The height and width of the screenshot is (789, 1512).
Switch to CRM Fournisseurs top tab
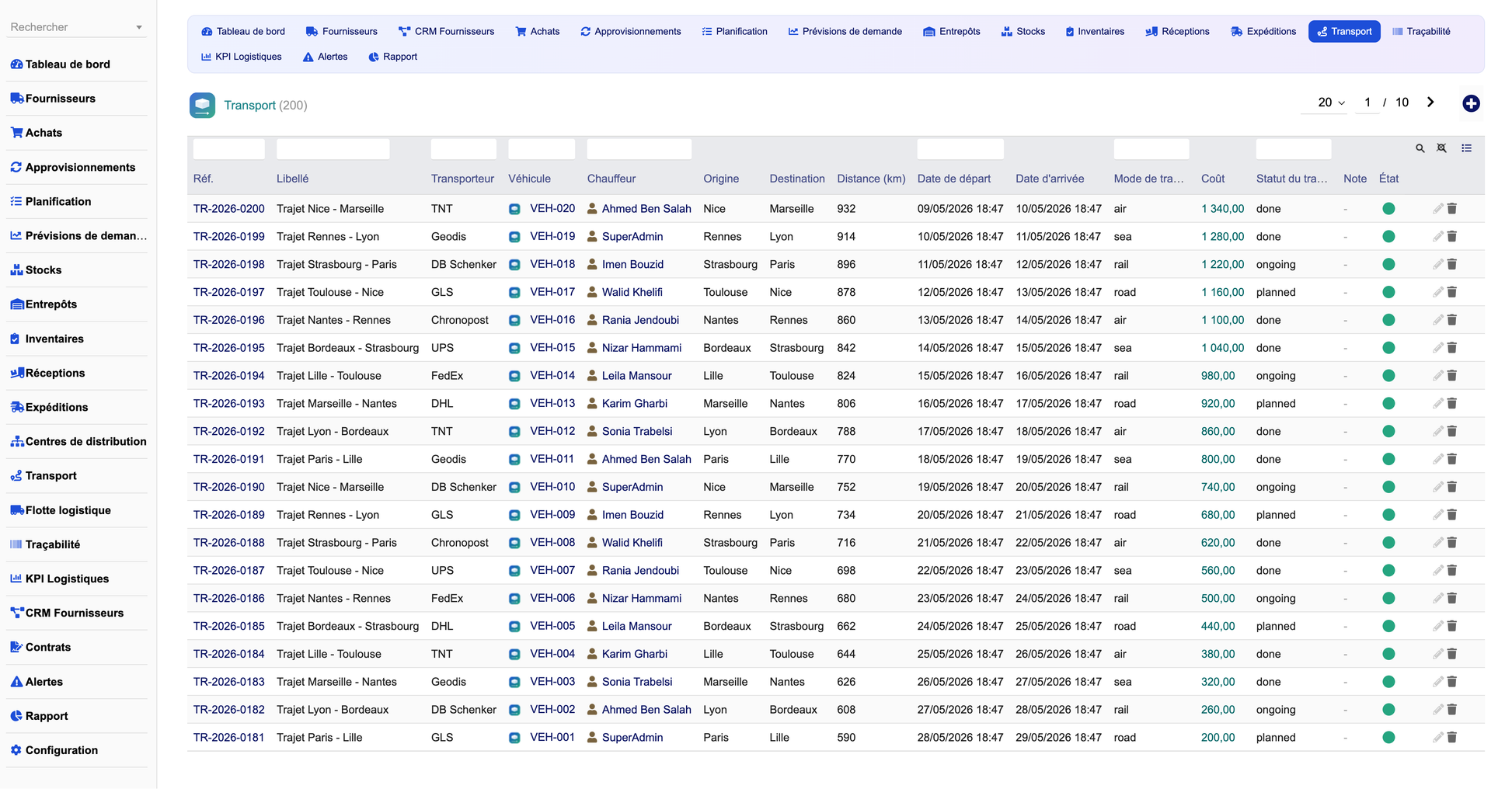[x=446, y=32]
